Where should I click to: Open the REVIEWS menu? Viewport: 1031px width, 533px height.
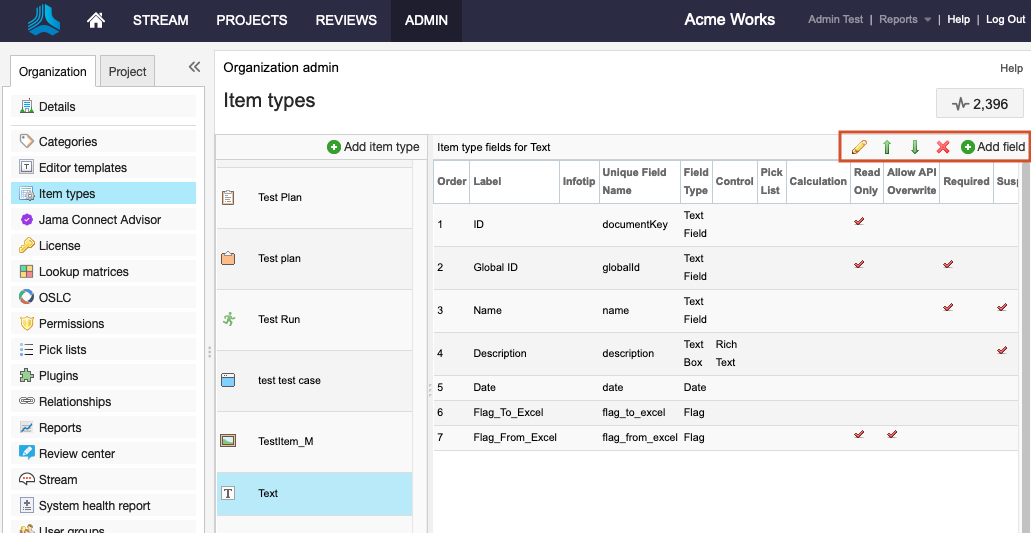point(346,20)
